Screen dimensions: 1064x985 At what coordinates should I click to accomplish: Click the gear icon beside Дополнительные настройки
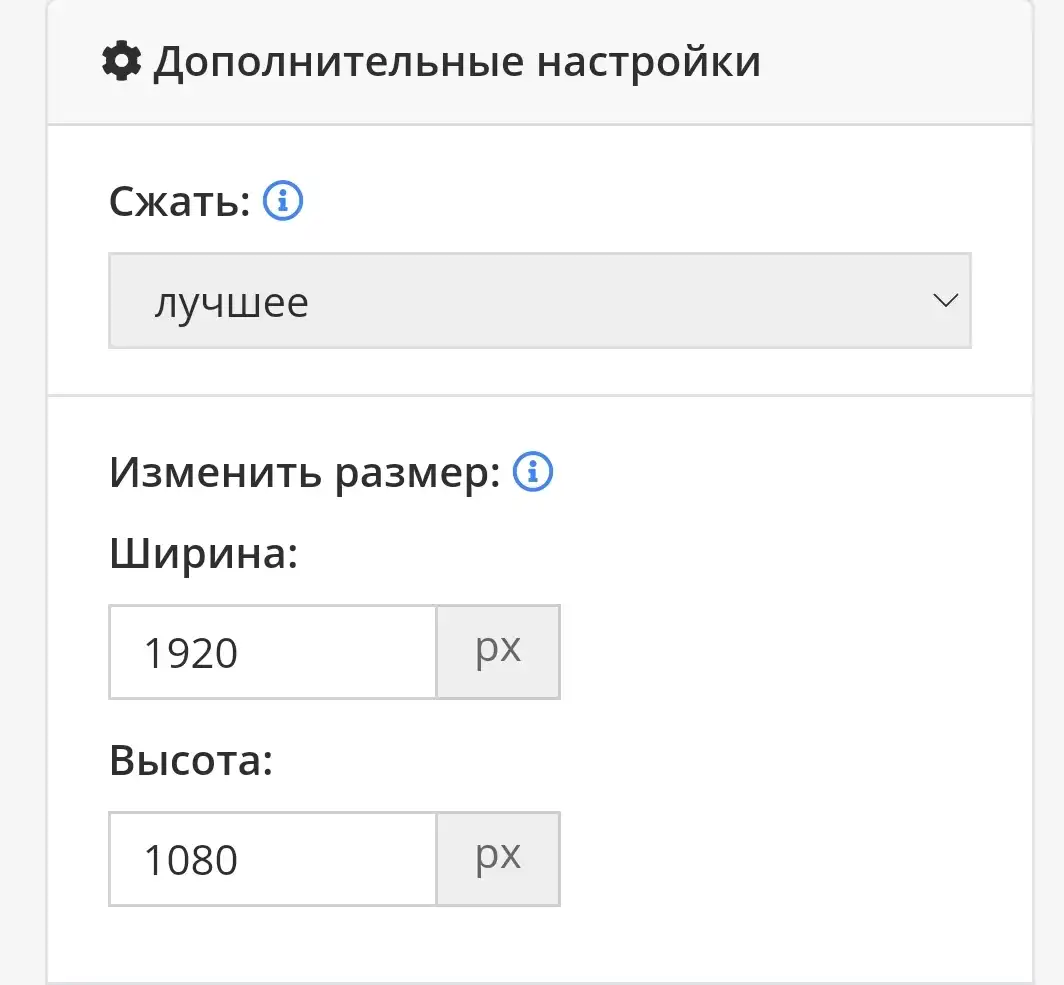[122, 61]
